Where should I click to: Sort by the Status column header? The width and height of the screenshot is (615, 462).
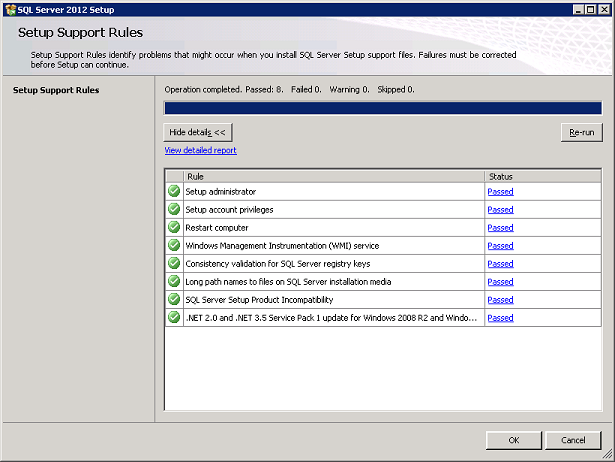coord(543,176)
